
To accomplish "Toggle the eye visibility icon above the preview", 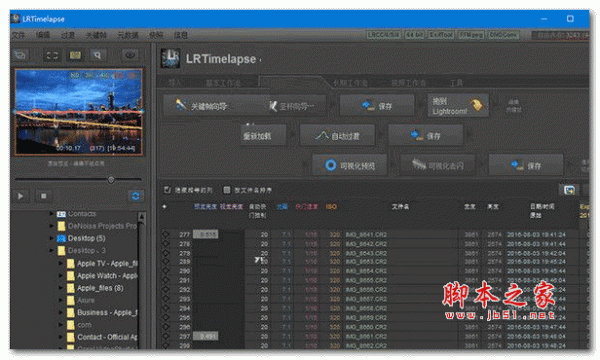I will pos(130,56).
